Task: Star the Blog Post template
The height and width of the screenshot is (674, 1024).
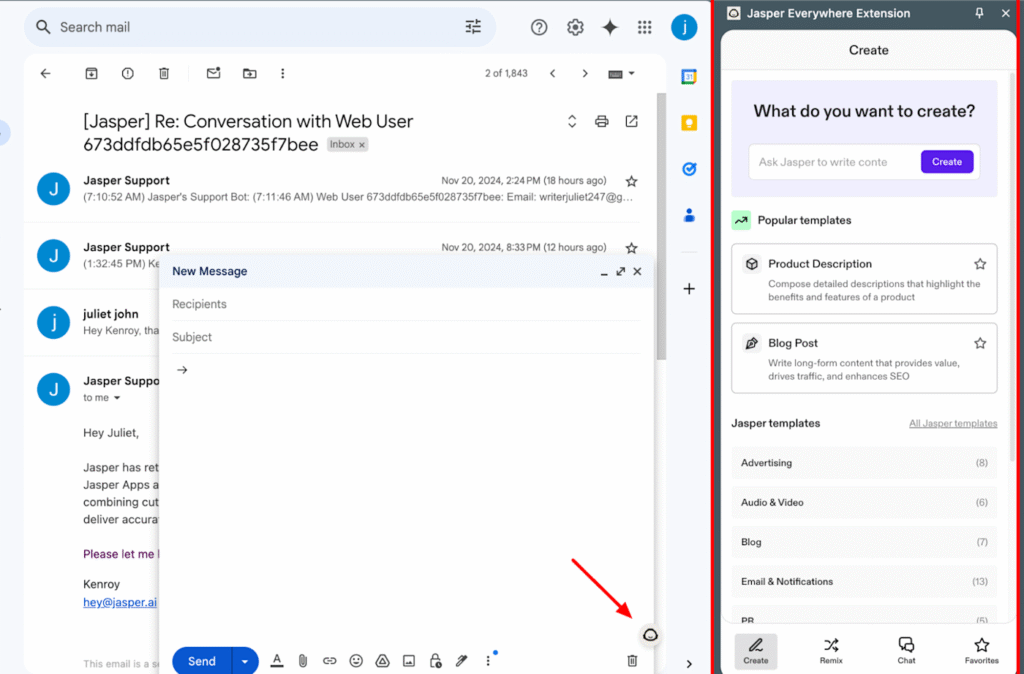Action: click(980, 343)
